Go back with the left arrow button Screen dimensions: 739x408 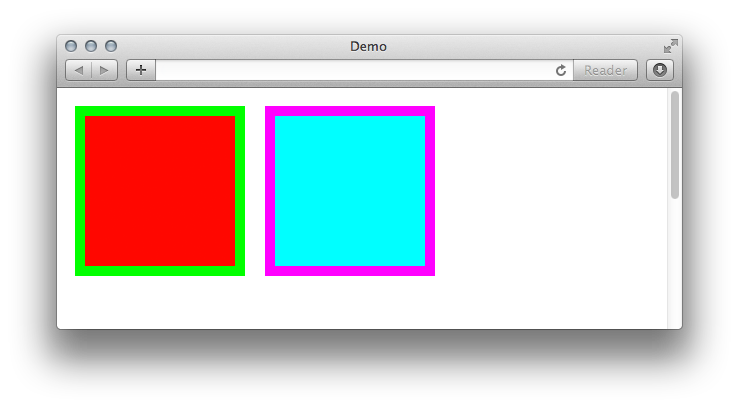[x=78, y=70]
